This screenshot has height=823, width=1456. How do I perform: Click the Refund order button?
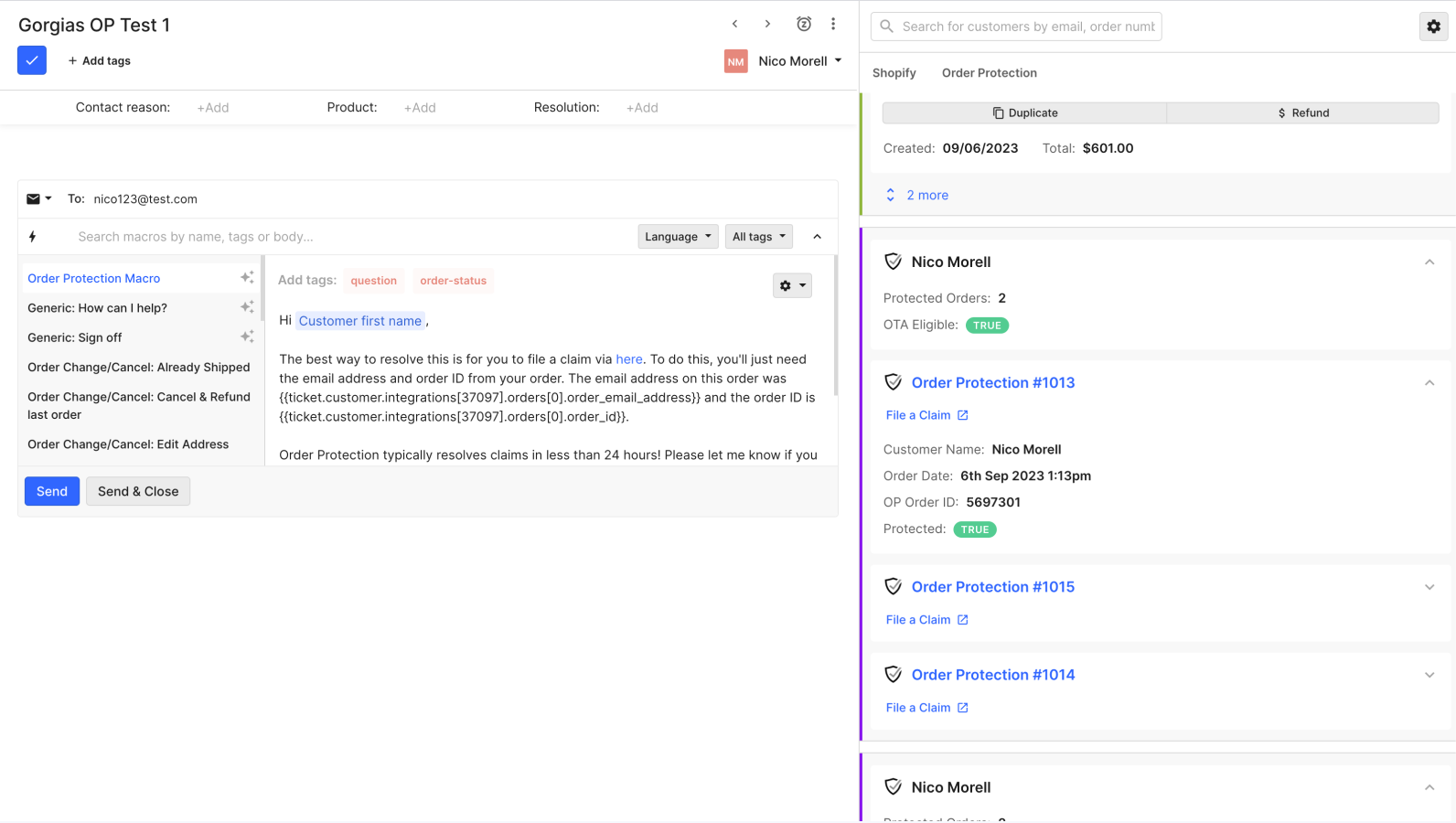click(1303, 113)
